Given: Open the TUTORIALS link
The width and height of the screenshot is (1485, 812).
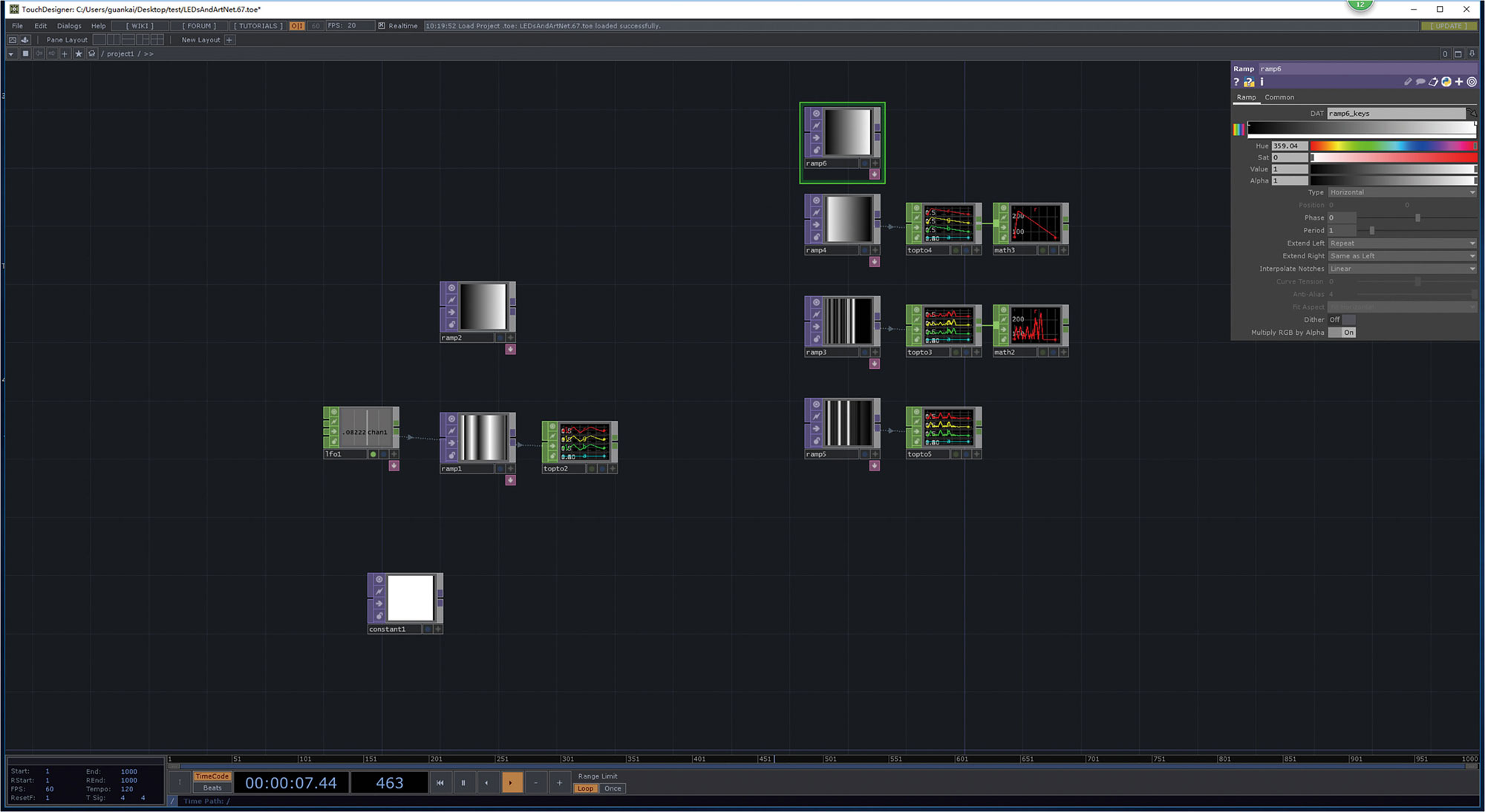Looking at the screenshot, I should (x=258, y=26).
